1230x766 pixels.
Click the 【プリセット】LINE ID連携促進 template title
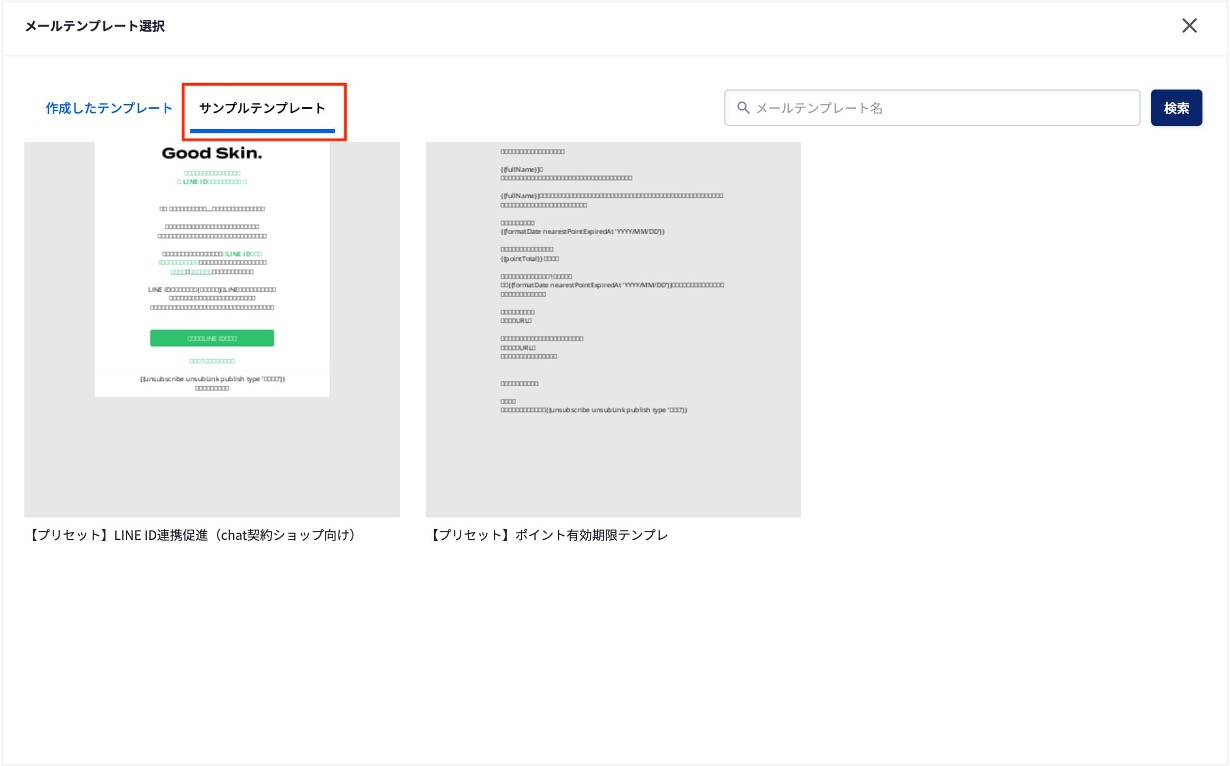click(193, 535)
